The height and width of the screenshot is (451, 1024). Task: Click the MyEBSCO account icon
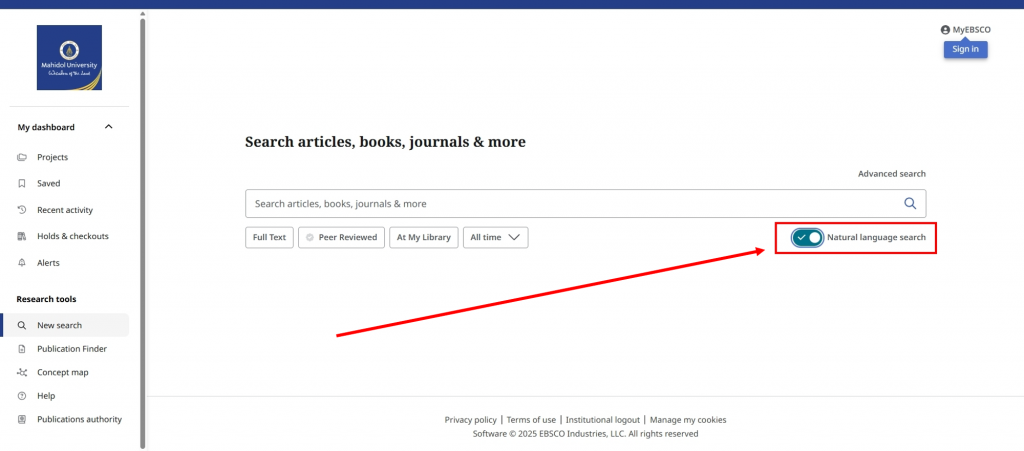point(944,29)
